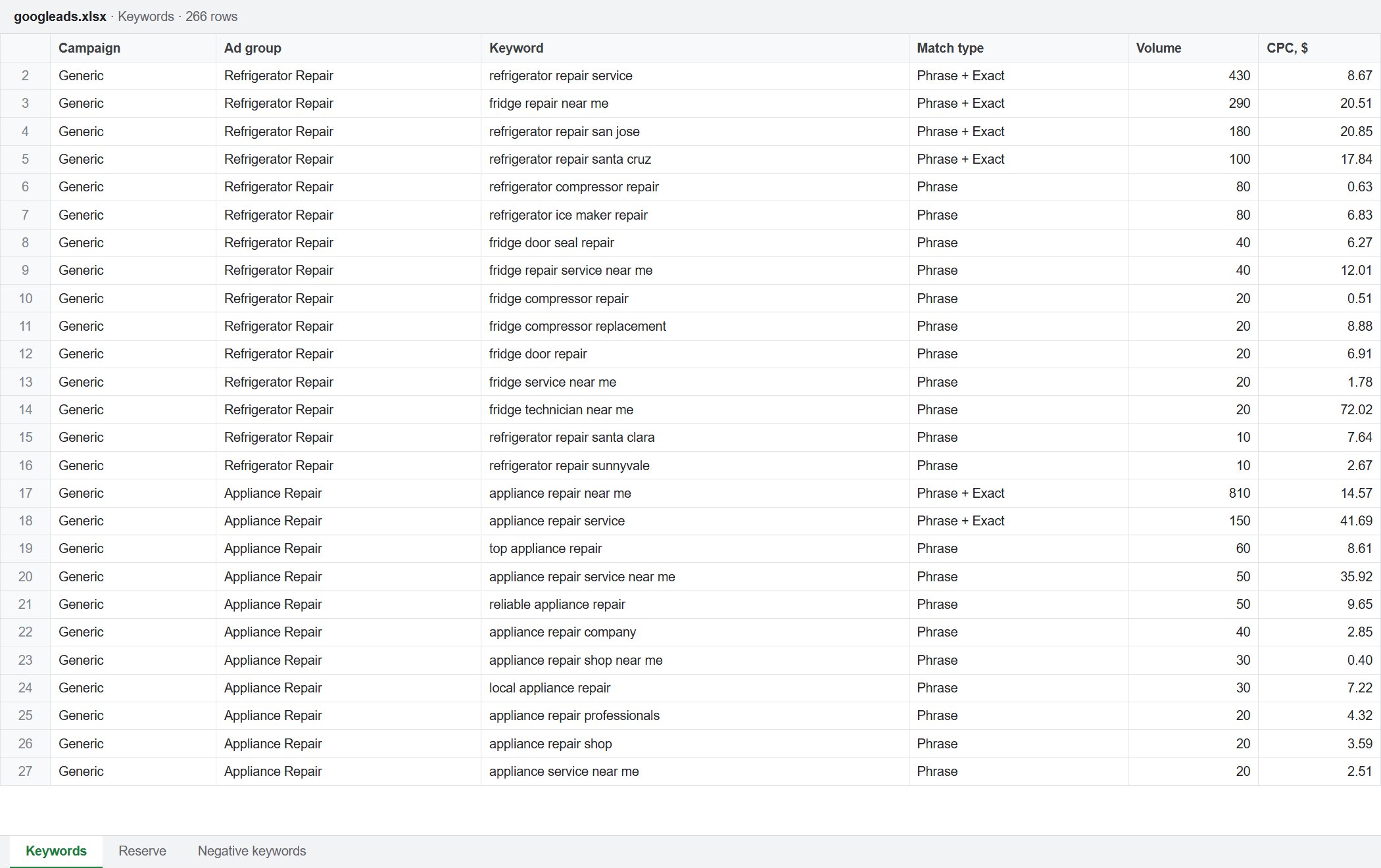Click row number 27 header
The image size is (1381, 868).
[x=25, y=771]
